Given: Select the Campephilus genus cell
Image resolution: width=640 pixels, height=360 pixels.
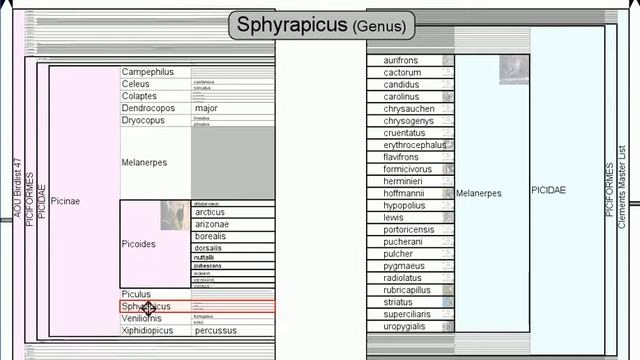Looking at the screenshot, I should [x=156, y=72].
